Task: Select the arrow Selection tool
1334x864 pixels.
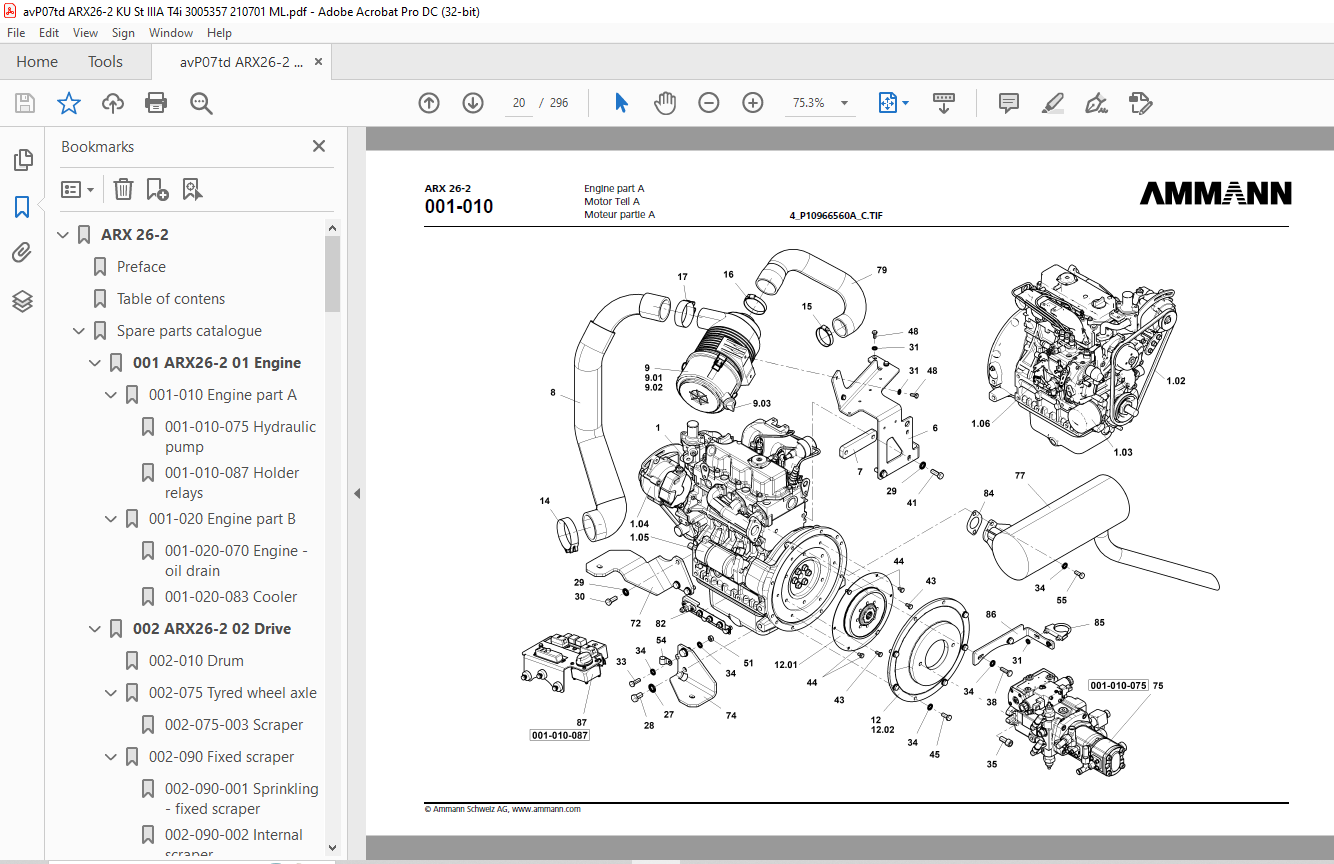Action: pyautogui.click(x=621, y=103)
